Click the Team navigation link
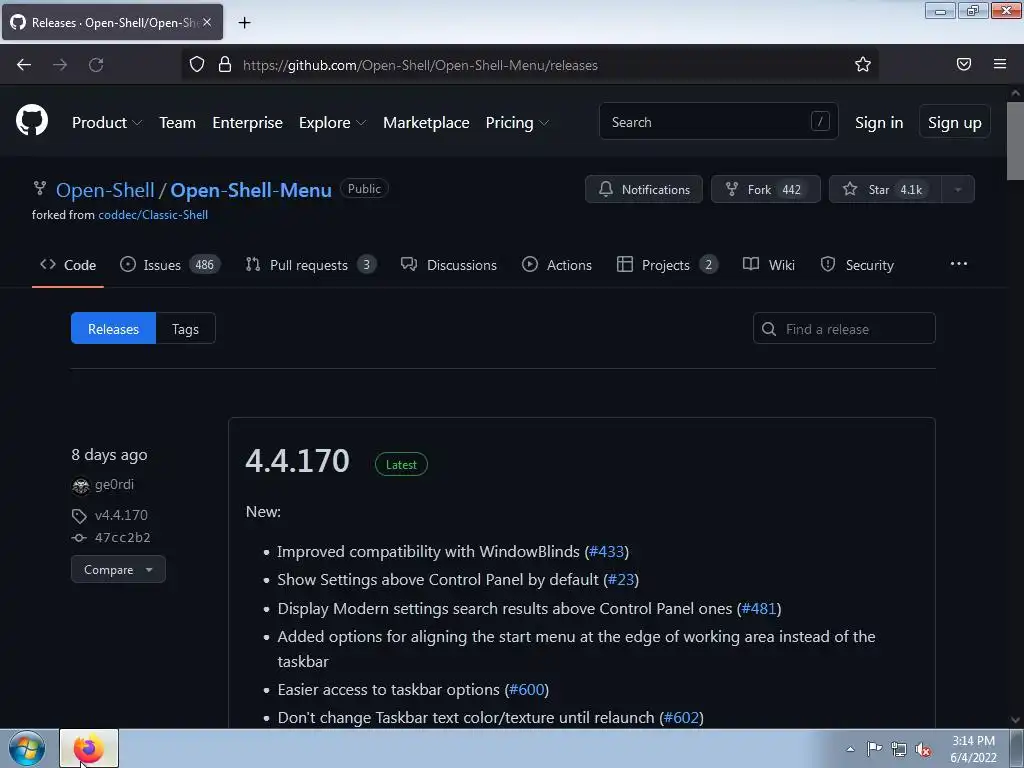 pyautogui.click(x=178, y=122)
